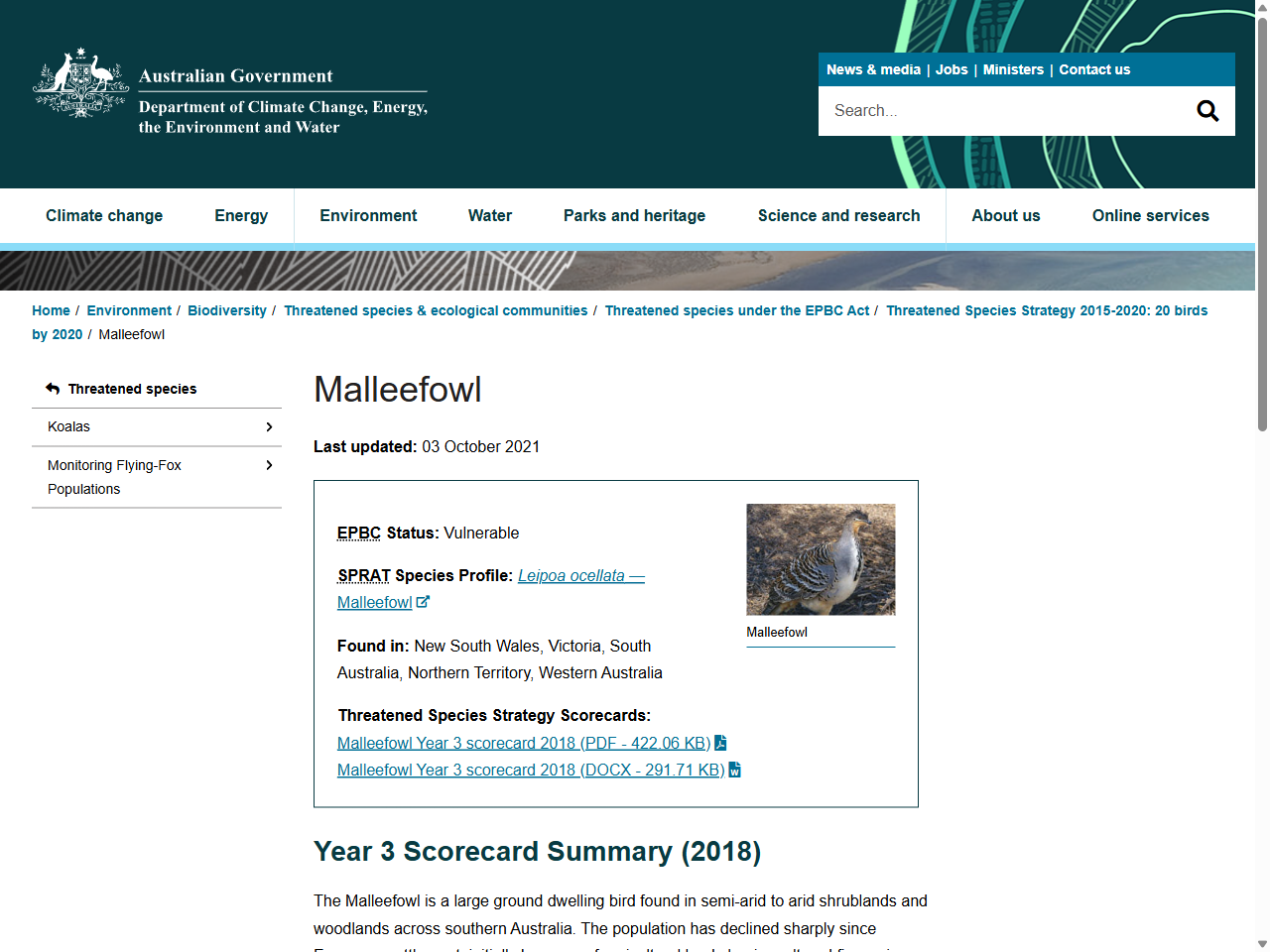Click the Australian Government coat of arms logo

pyautogui.click(x=79, y=84)
